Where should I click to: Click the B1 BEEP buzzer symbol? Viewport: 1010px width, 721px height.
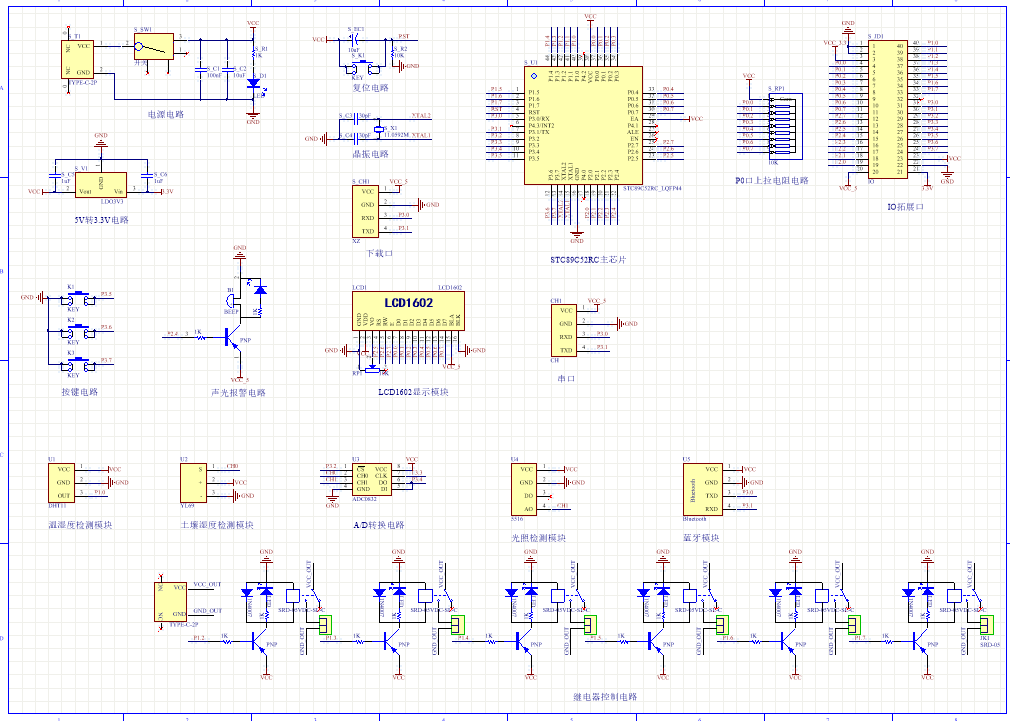tap(233, 299)
